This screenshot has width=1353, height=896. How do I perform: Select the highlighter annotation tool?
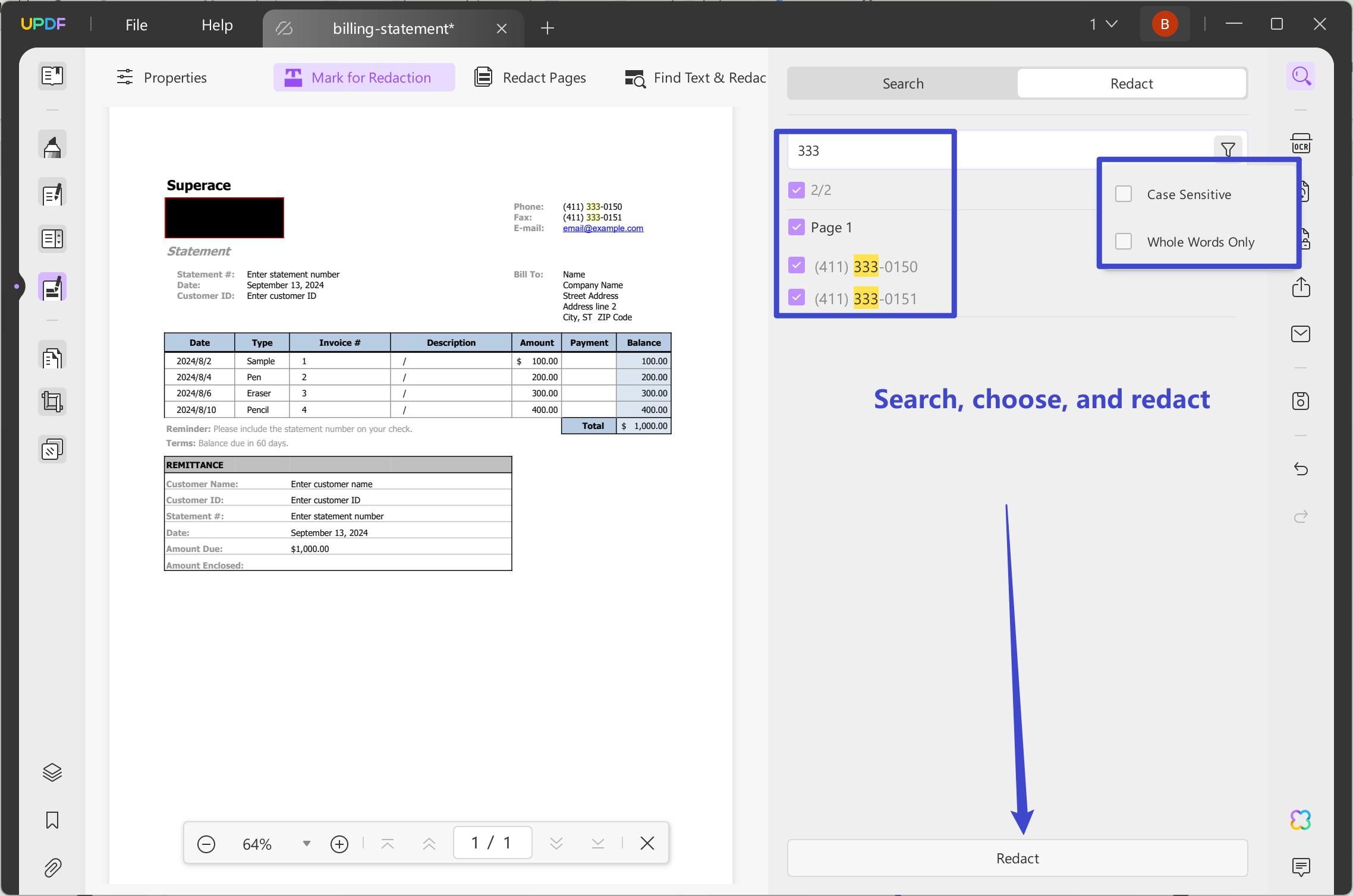pos(52,144)
